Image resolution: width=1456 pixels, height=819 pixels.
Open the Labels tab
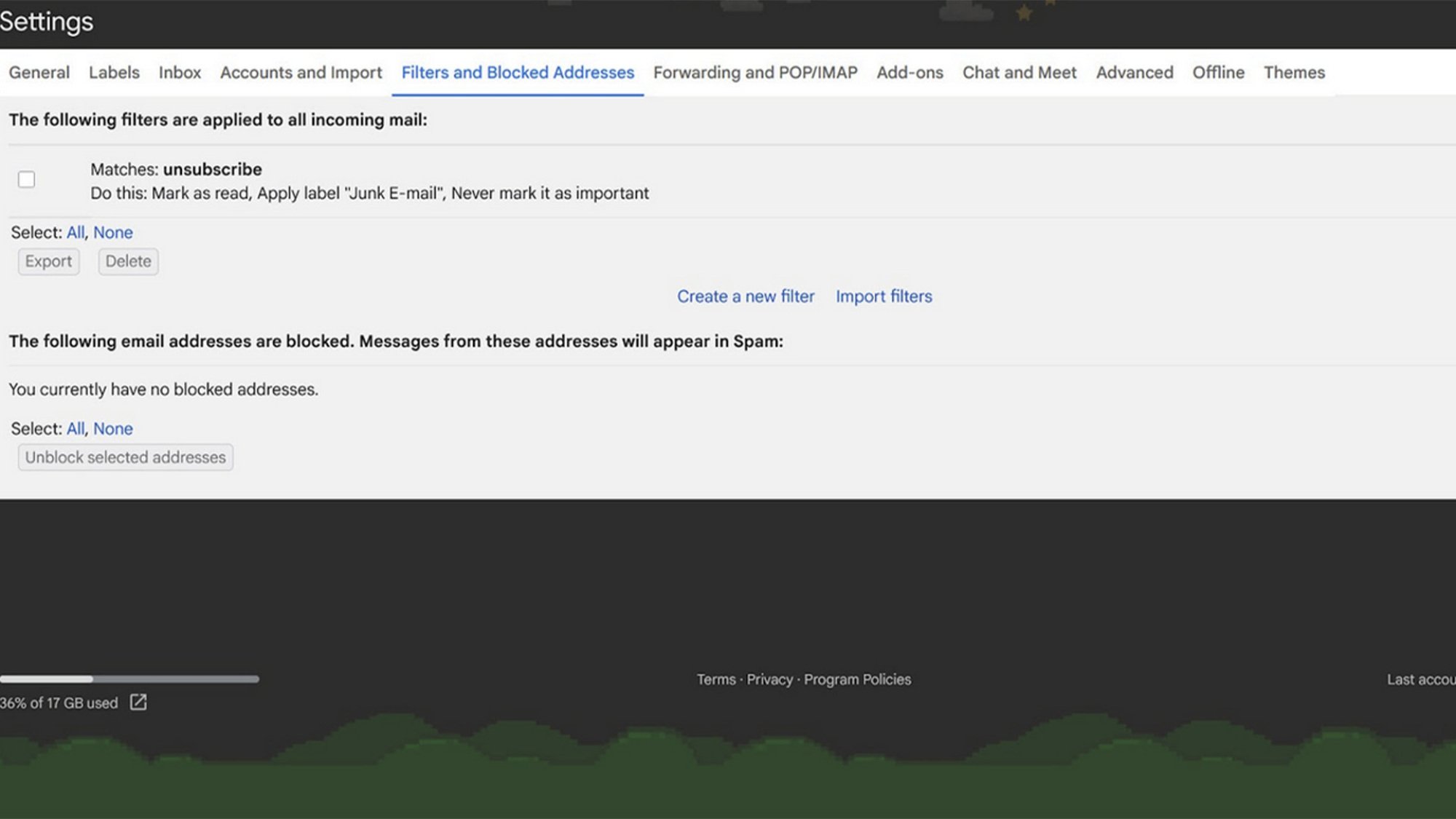(114, 72)
